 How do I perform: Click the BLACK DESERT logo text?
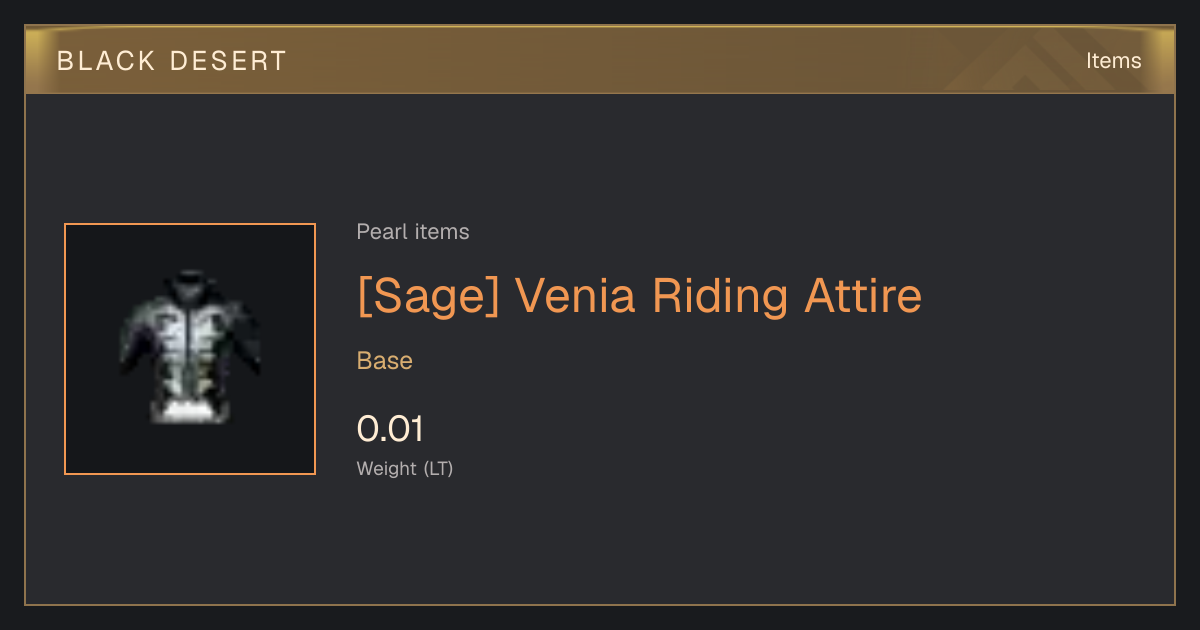(172, 61)
